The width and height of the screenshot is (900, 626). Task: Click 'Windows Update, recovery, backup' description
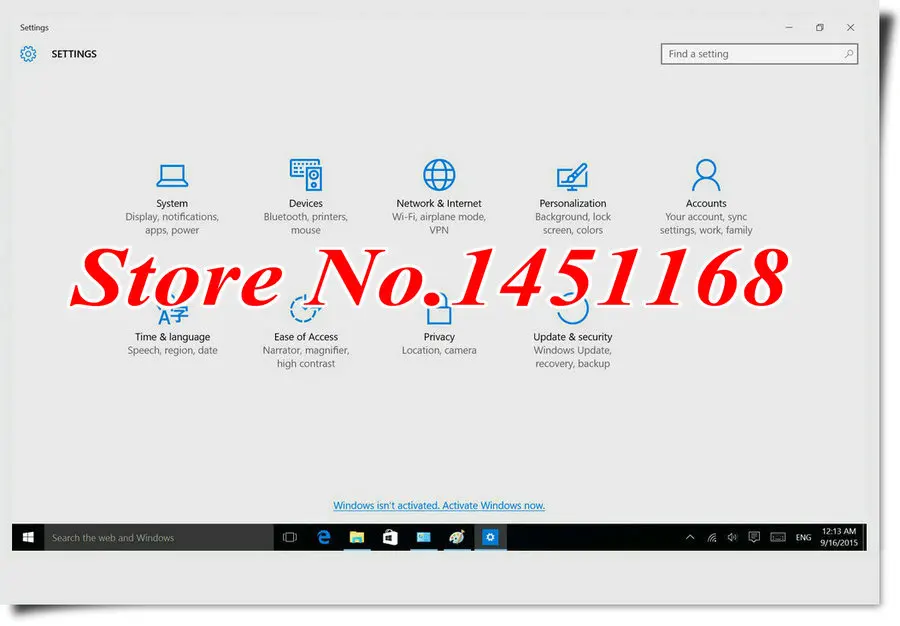pos(572,357)
